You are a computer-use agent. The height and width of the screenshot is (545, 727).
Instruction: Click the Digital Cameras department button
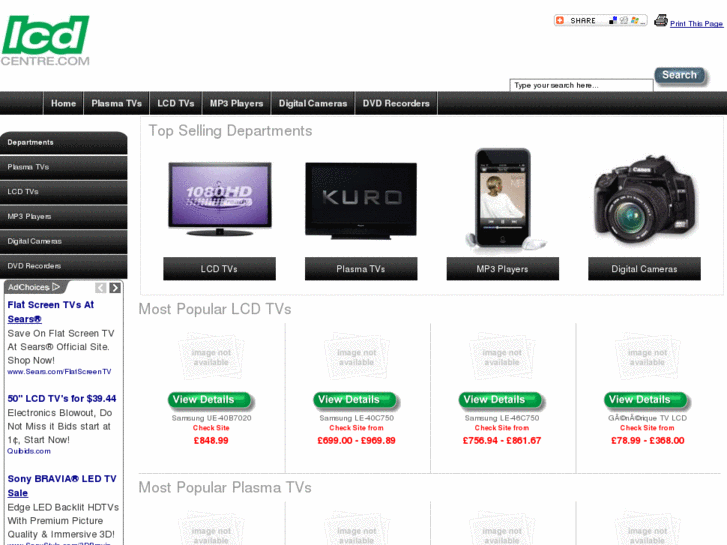pos(644,269)
